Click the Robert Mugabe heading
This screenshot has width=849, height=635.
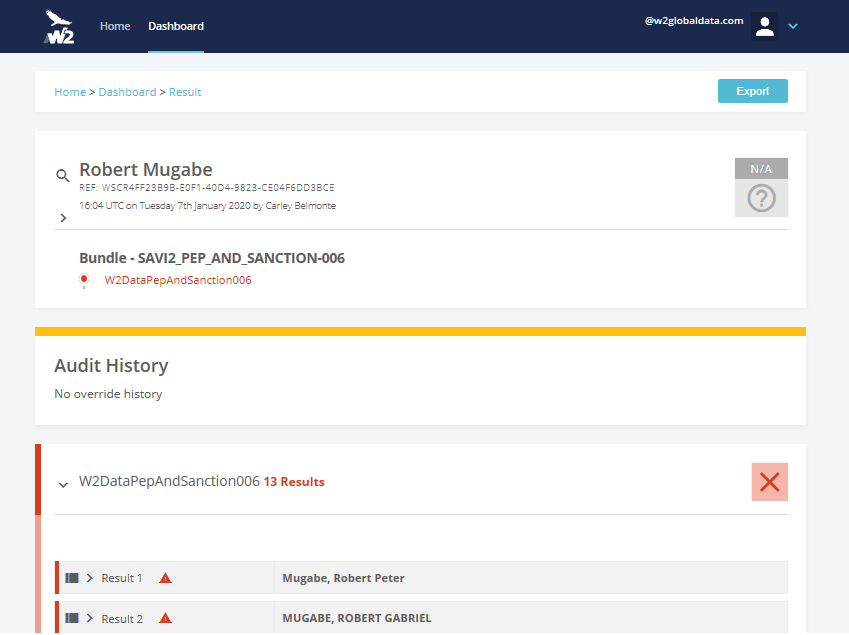pos(146,169)
